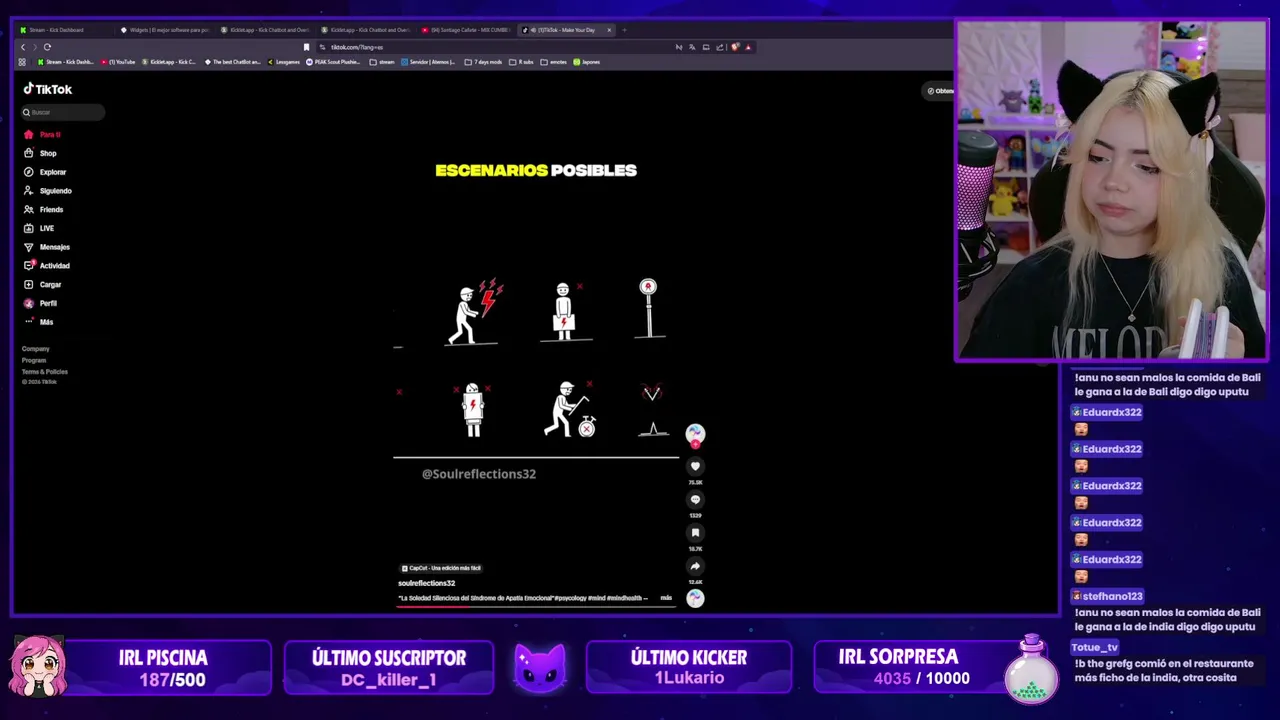Open Cargar upload page
The width and height of the screenshot is (1280, 720).
pos(43,285)
